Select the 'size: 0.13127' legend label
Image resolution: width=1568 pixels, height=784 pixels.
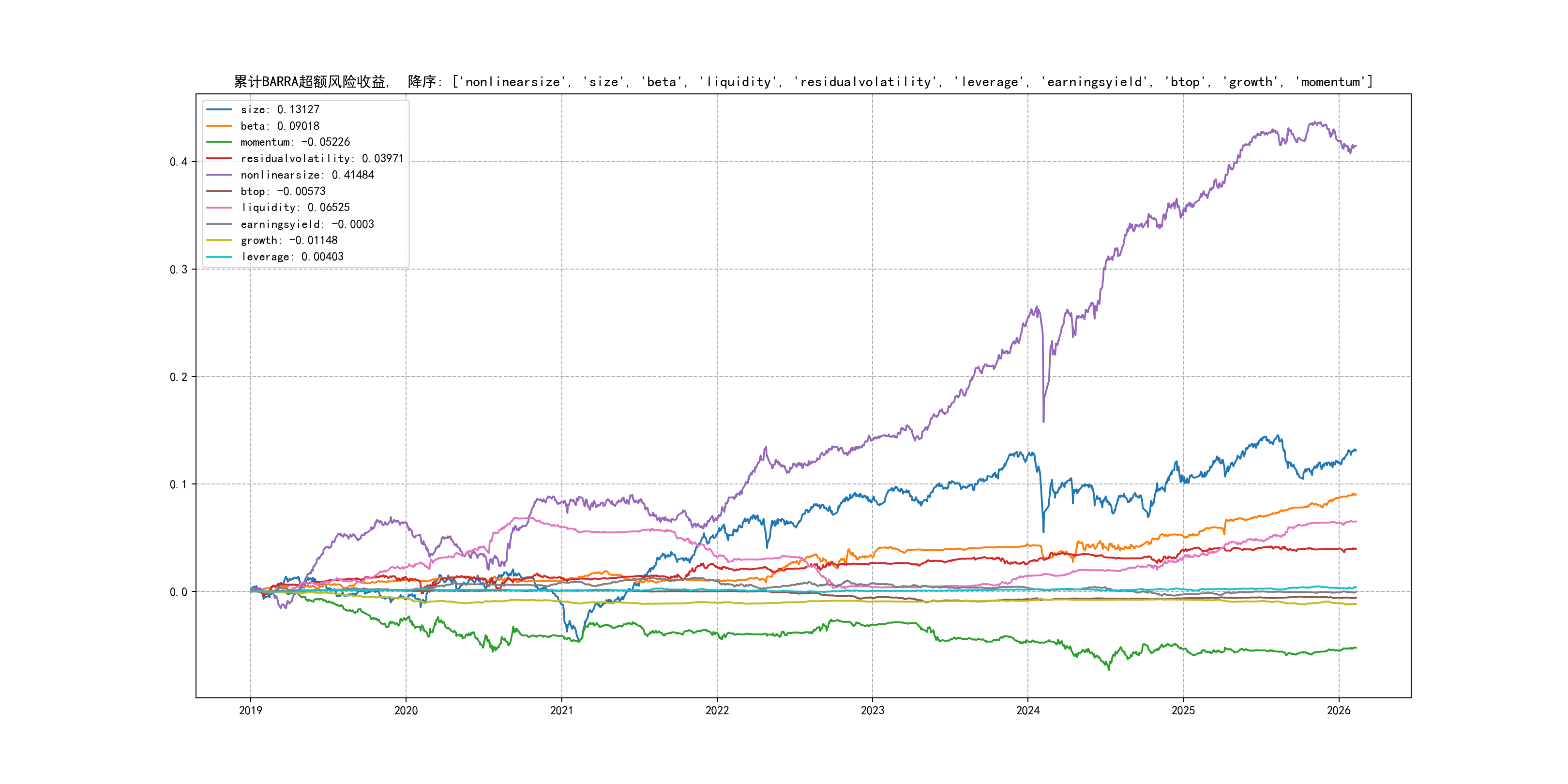pos(280,109)
